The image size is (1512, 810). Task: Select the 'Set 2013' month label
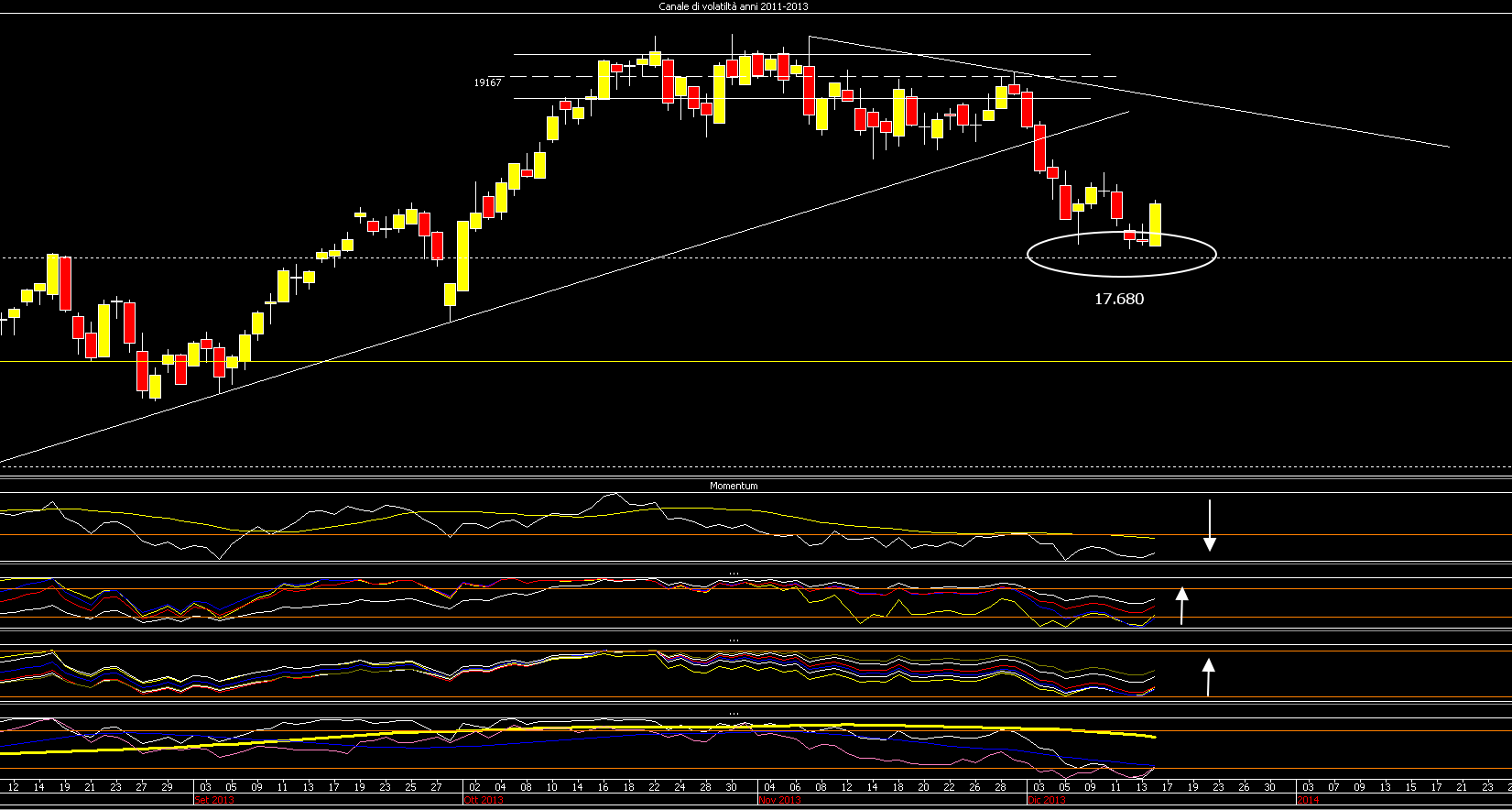click(x=216, y=801)
